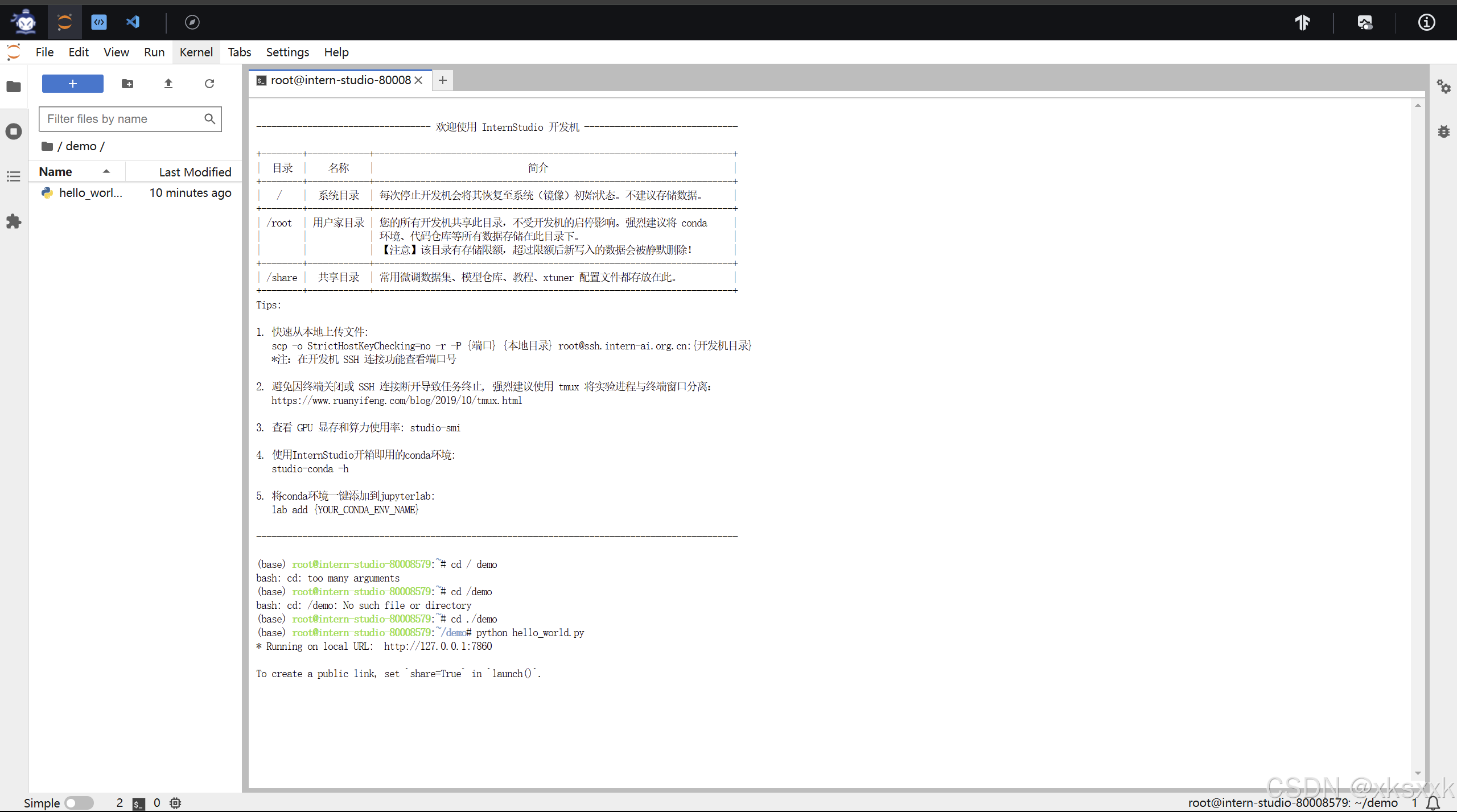Open a new tab with plus button
Image resolution: width=1457 pixels, height=812 pixels.
point(442,80)
